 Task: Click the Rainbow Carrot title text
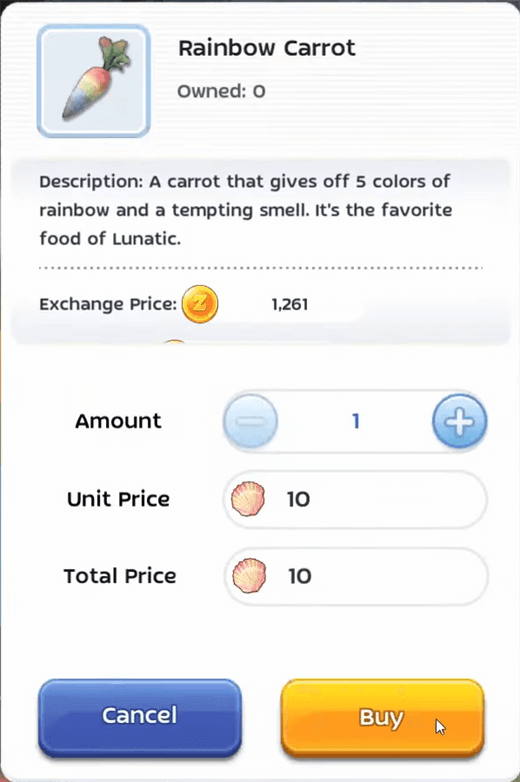[x=267, y=48]
